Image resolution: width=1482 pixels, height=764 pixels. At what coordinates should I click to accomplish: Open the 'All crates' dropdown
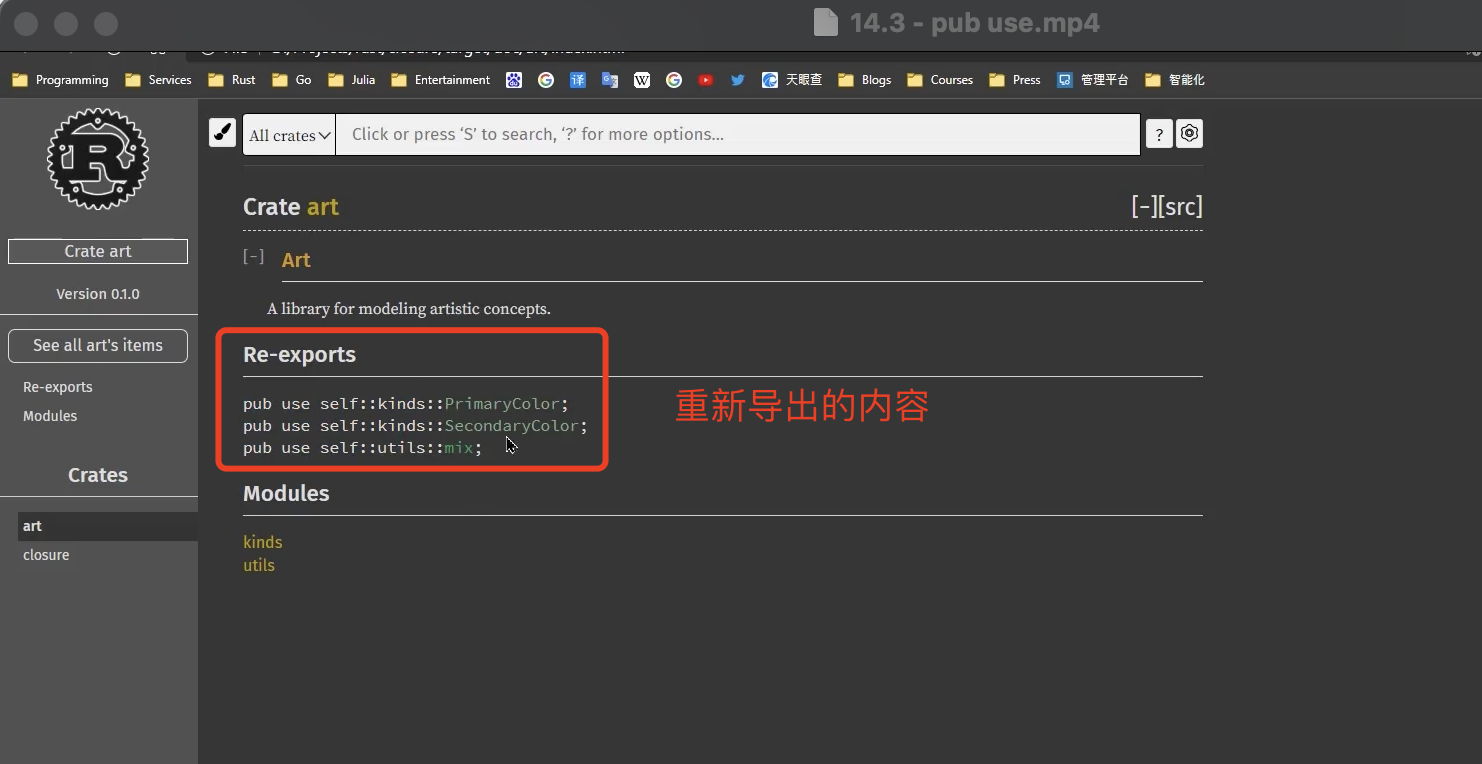tap(289, 135)
